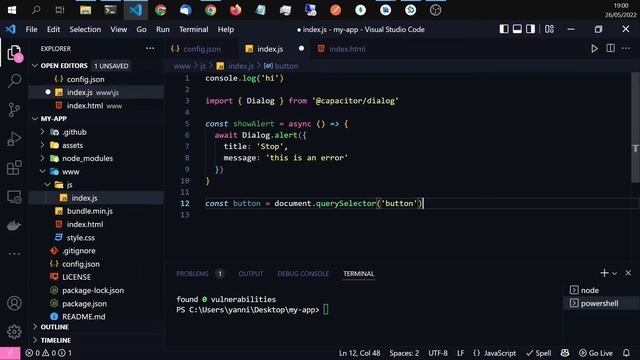640x360 pixels.
Task: Click the editor vertical scrollbar
Action: click(635, 128)
